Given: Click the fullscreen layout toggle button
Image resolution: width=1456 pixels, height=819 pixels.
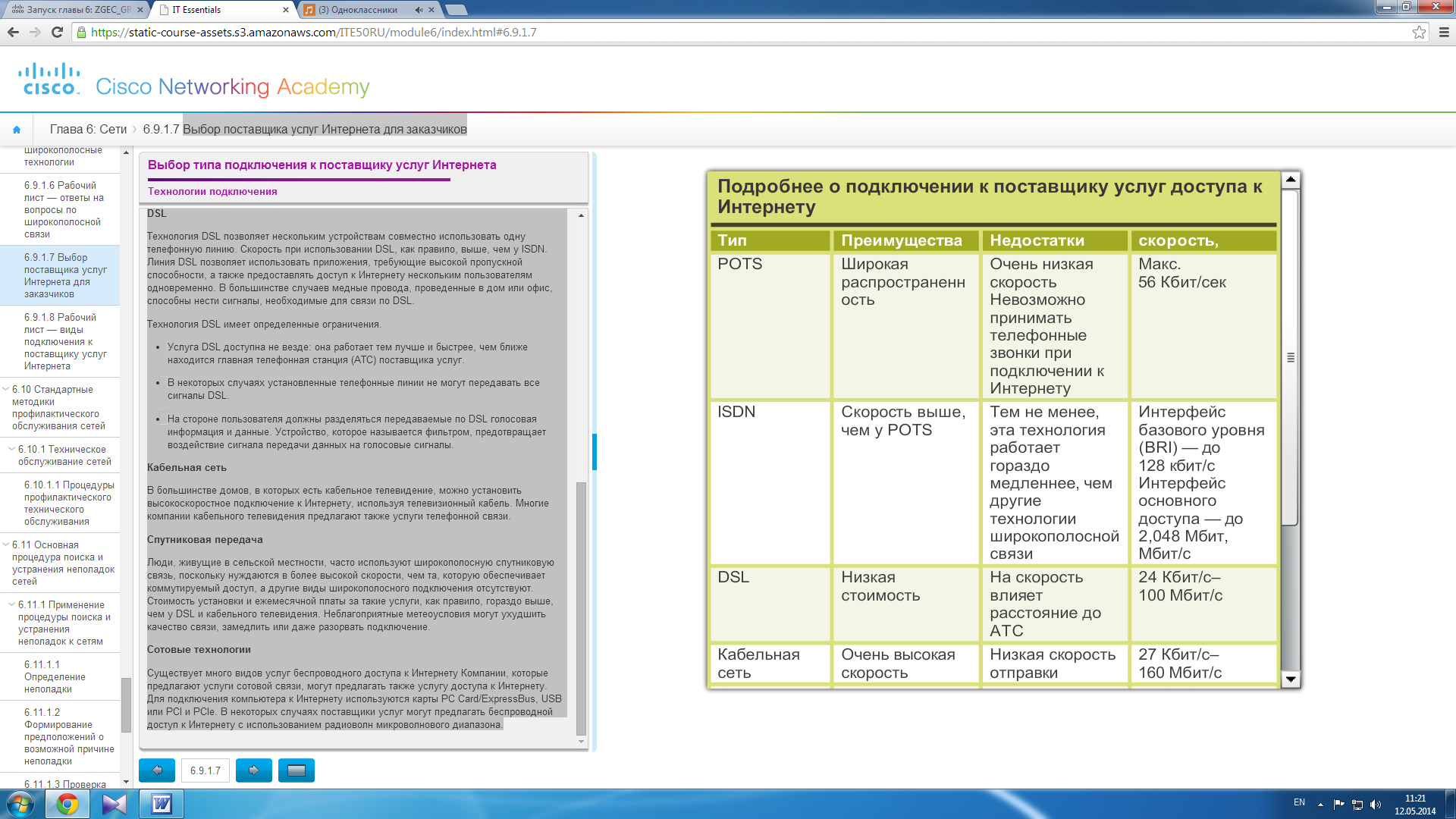Looking at the screenshot, I should pyautogui.click(x=297, y=770).
